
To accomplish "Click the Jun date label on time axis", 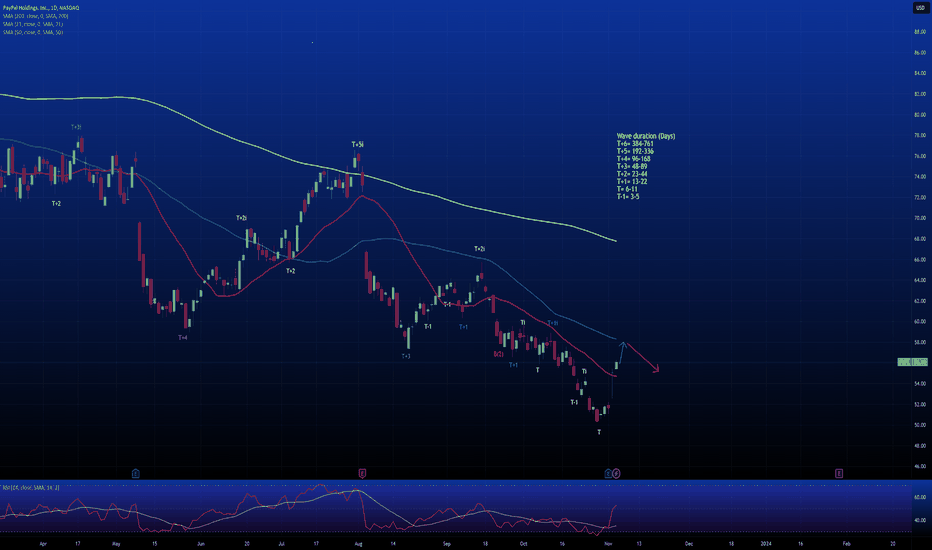I will [x=200, y=544].
